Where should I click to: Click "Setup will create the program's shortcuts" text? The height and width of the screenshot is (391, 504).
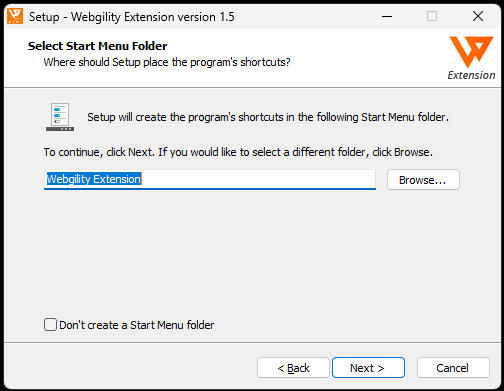point(268,117)
